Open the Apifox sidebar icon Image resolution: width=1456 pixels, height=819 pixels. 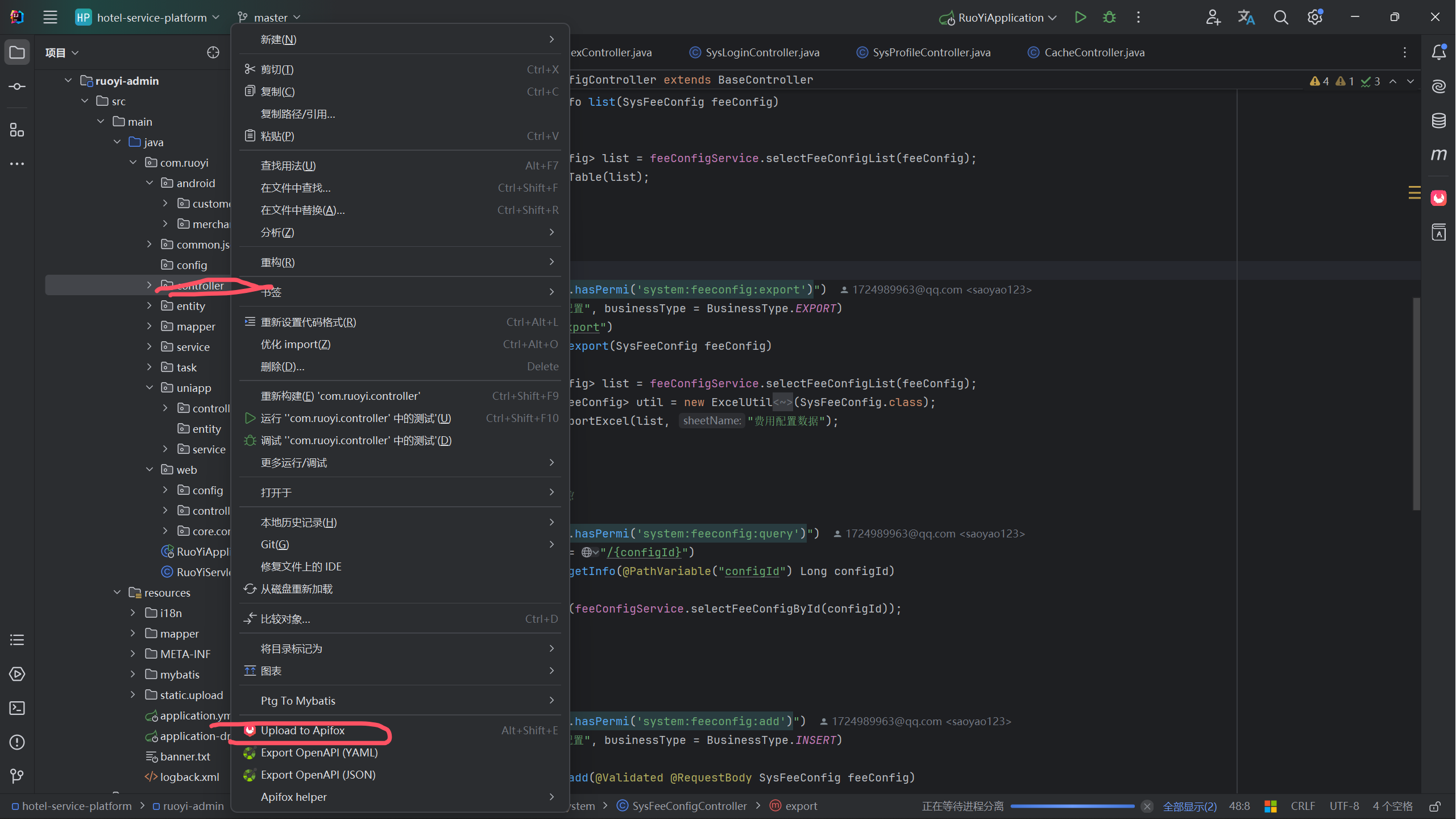1438,198
